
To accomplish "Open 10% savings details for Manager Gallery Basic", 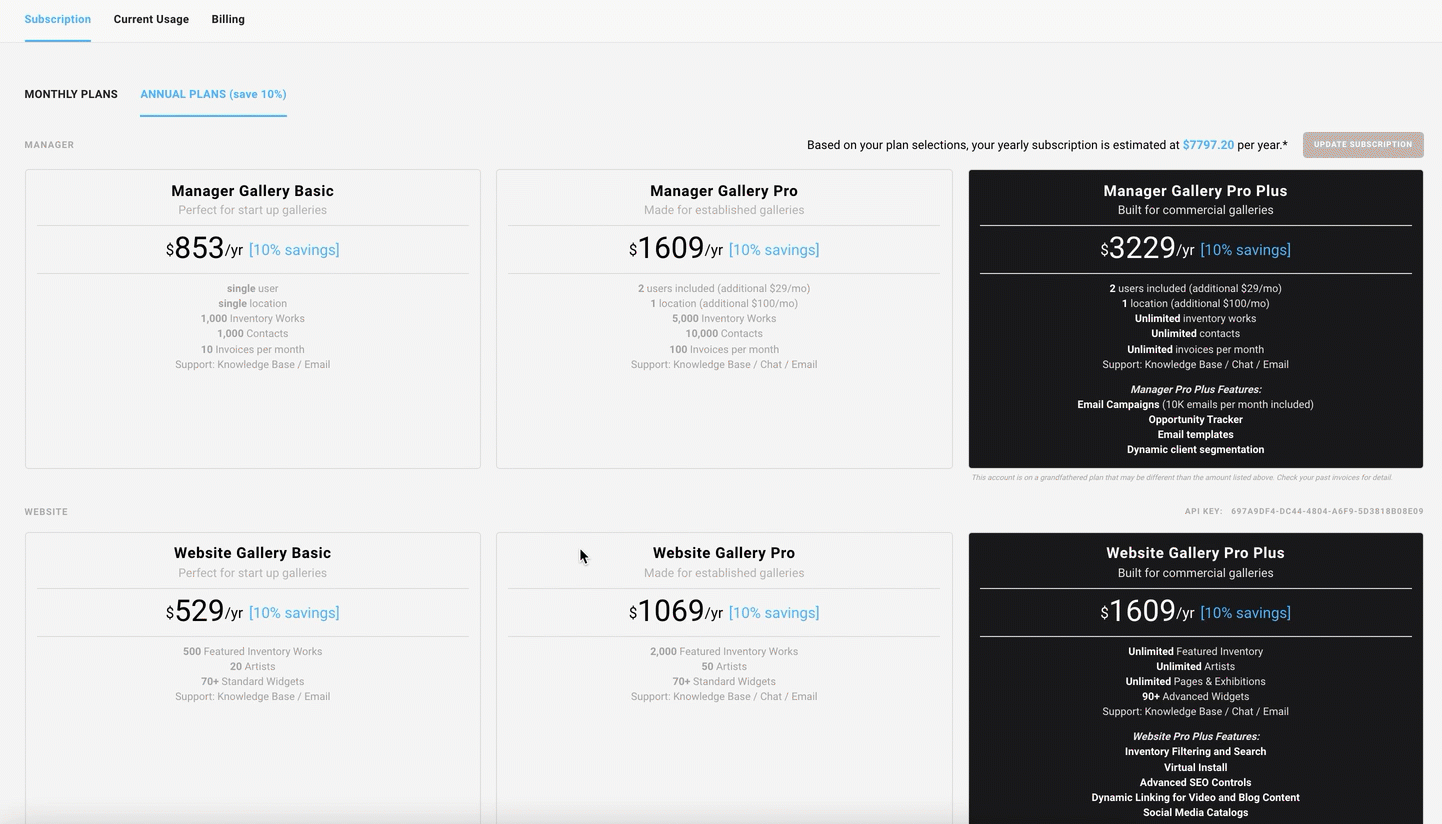I will point(293,249).
